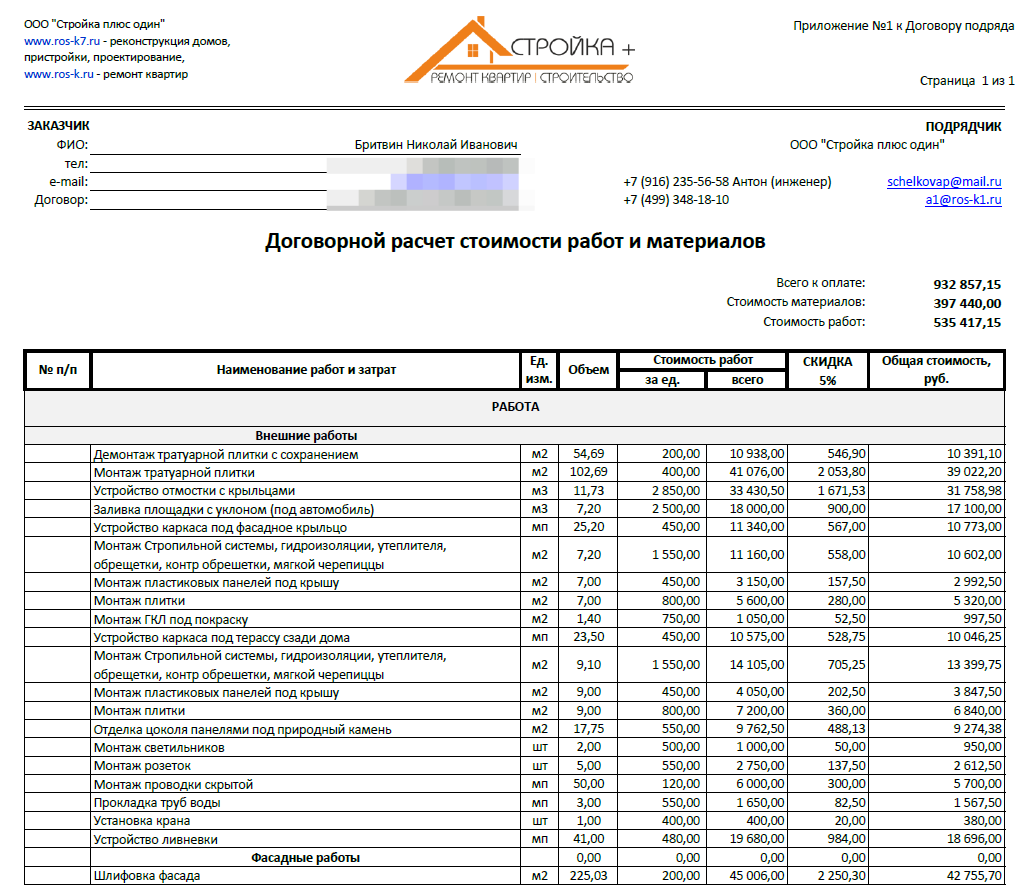This screenshot has width=1018, height=885.
Task: Click the ЗАКАЗЧИК heading
Action: click(58, 126)
